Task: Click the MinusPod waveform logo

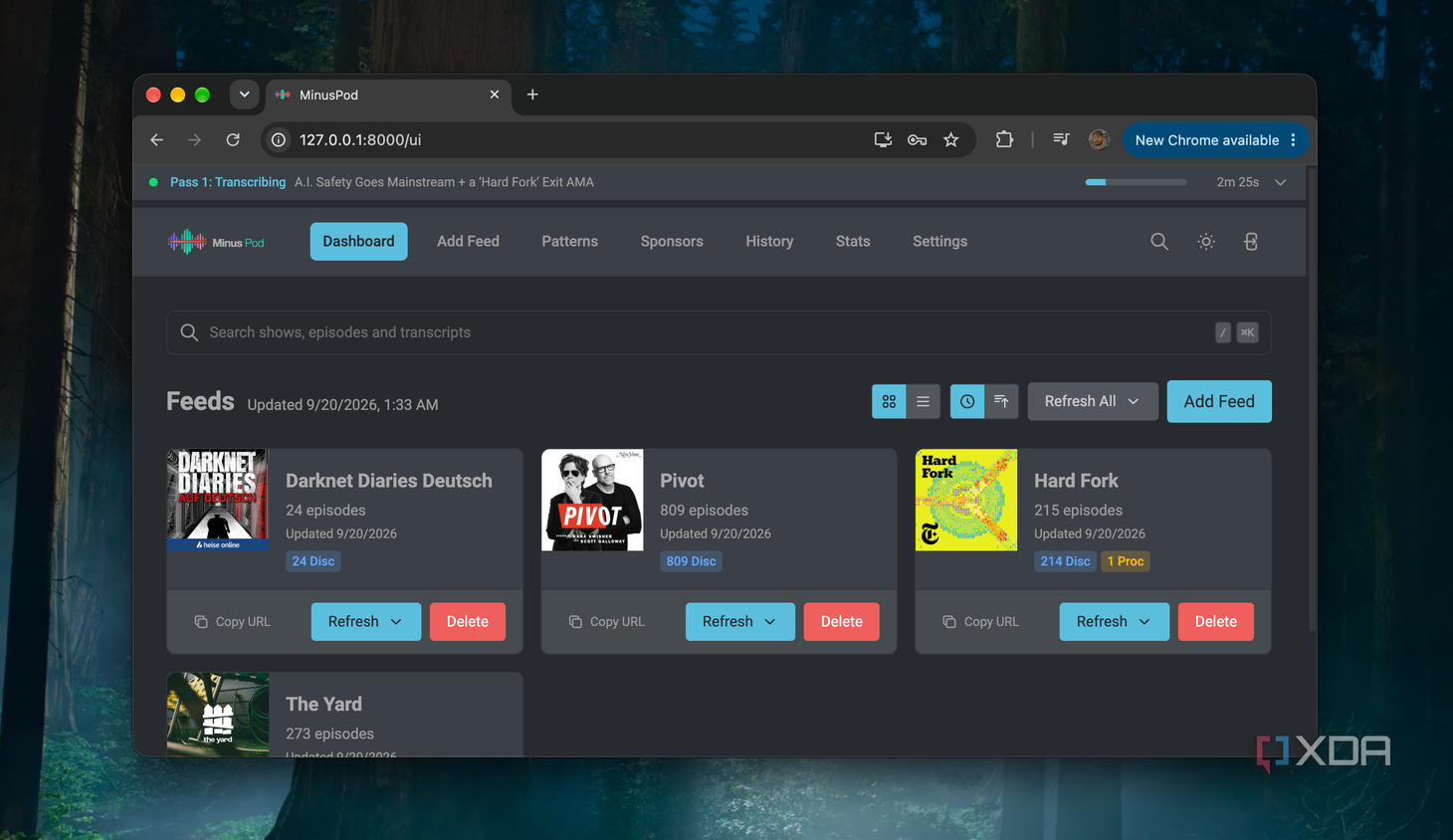Action: click(216, 242)
